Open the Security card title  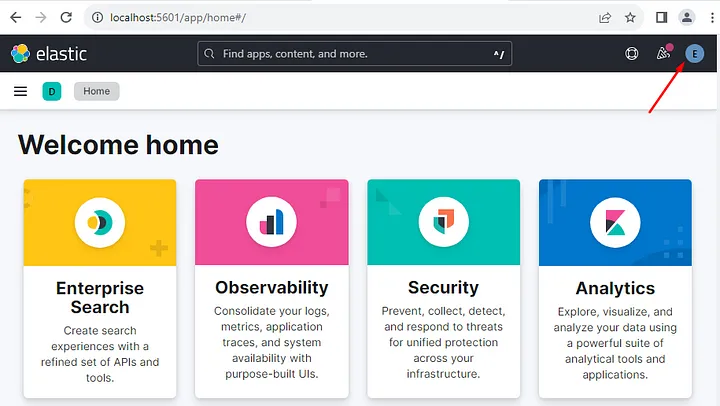coord(443,288)
